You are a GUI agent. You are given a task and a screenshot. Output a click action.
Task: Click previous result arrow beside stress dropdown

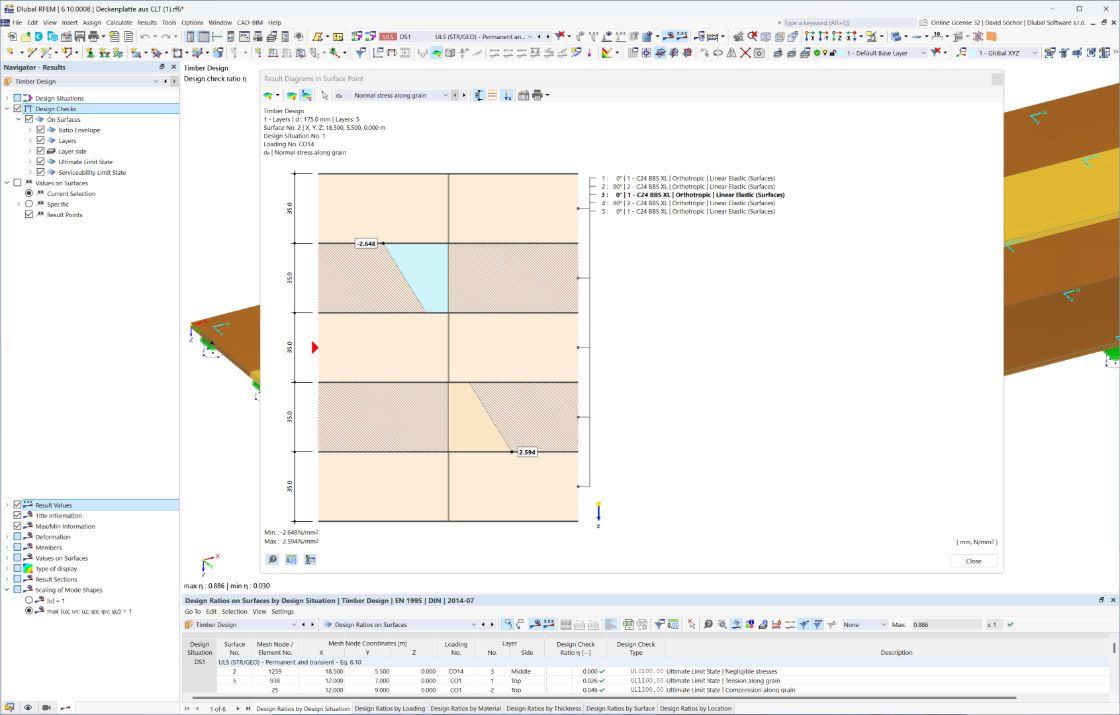(455, 95)
